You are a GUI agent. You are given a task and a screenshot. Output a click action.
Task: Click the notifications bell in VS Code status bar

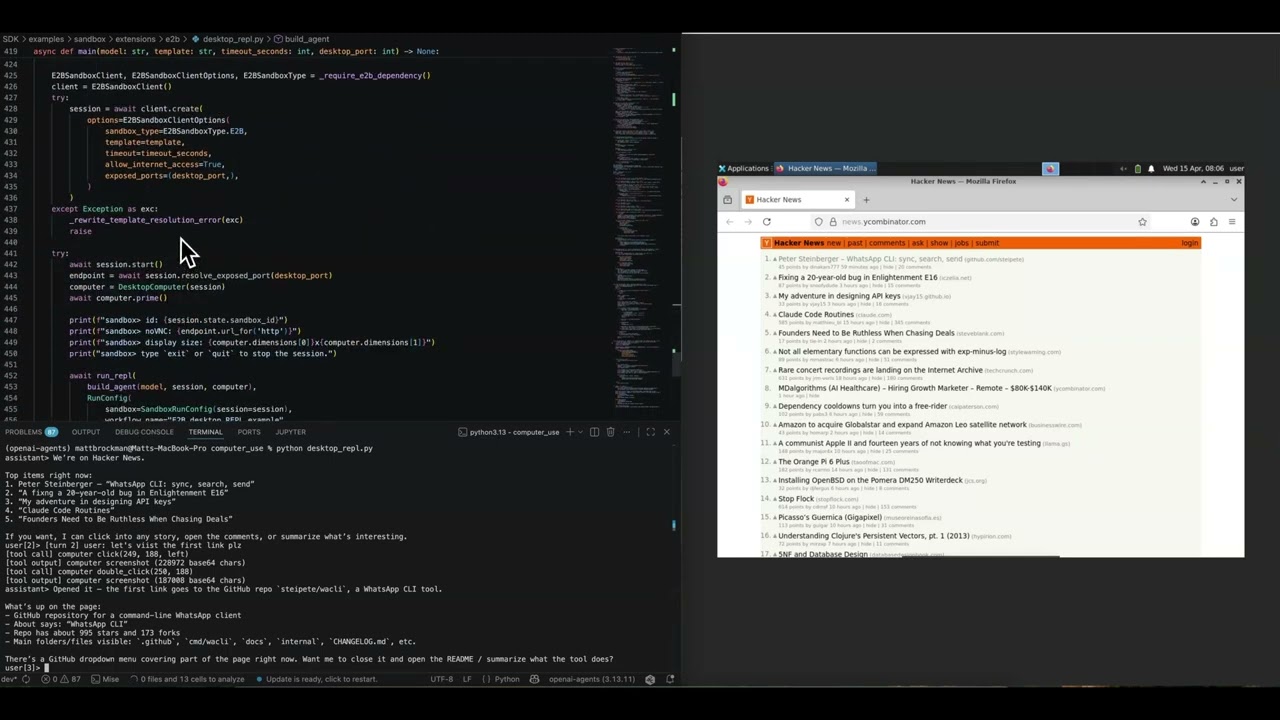pos(670,679)
